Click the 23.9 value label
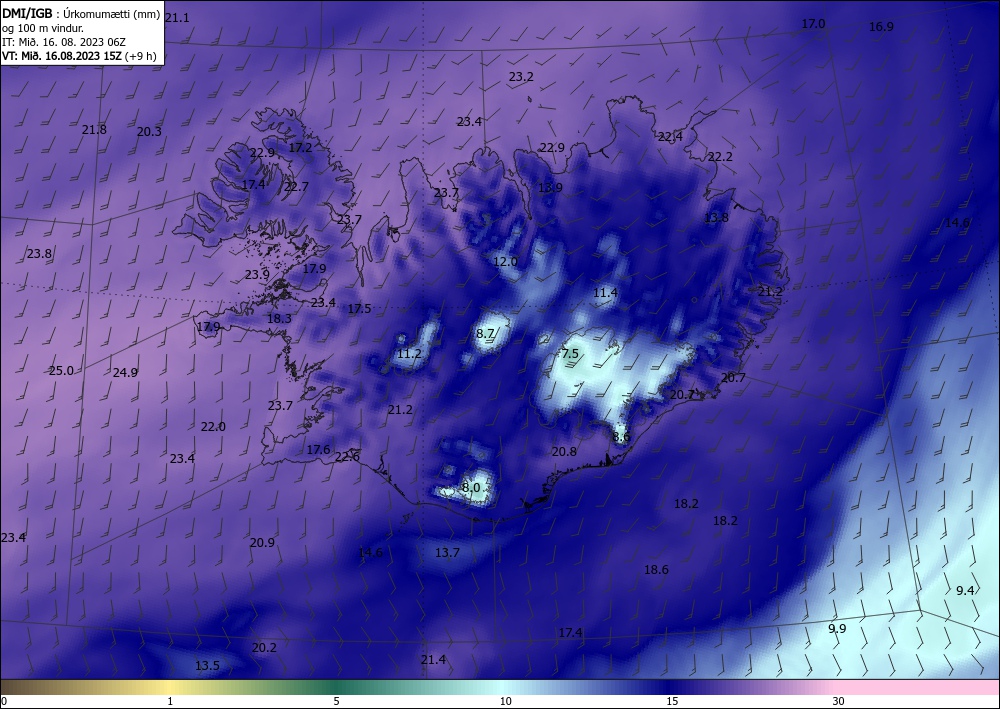This screenshot has width=1000, height=709. (x=257, y=275)
